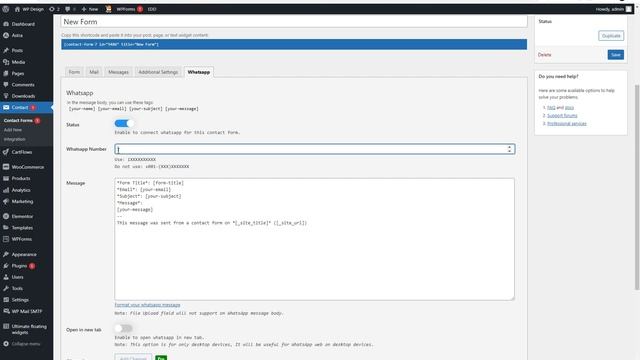Open Posts pin icon in sidebar
The image size is (640, 360).
(x=6, y=50)
